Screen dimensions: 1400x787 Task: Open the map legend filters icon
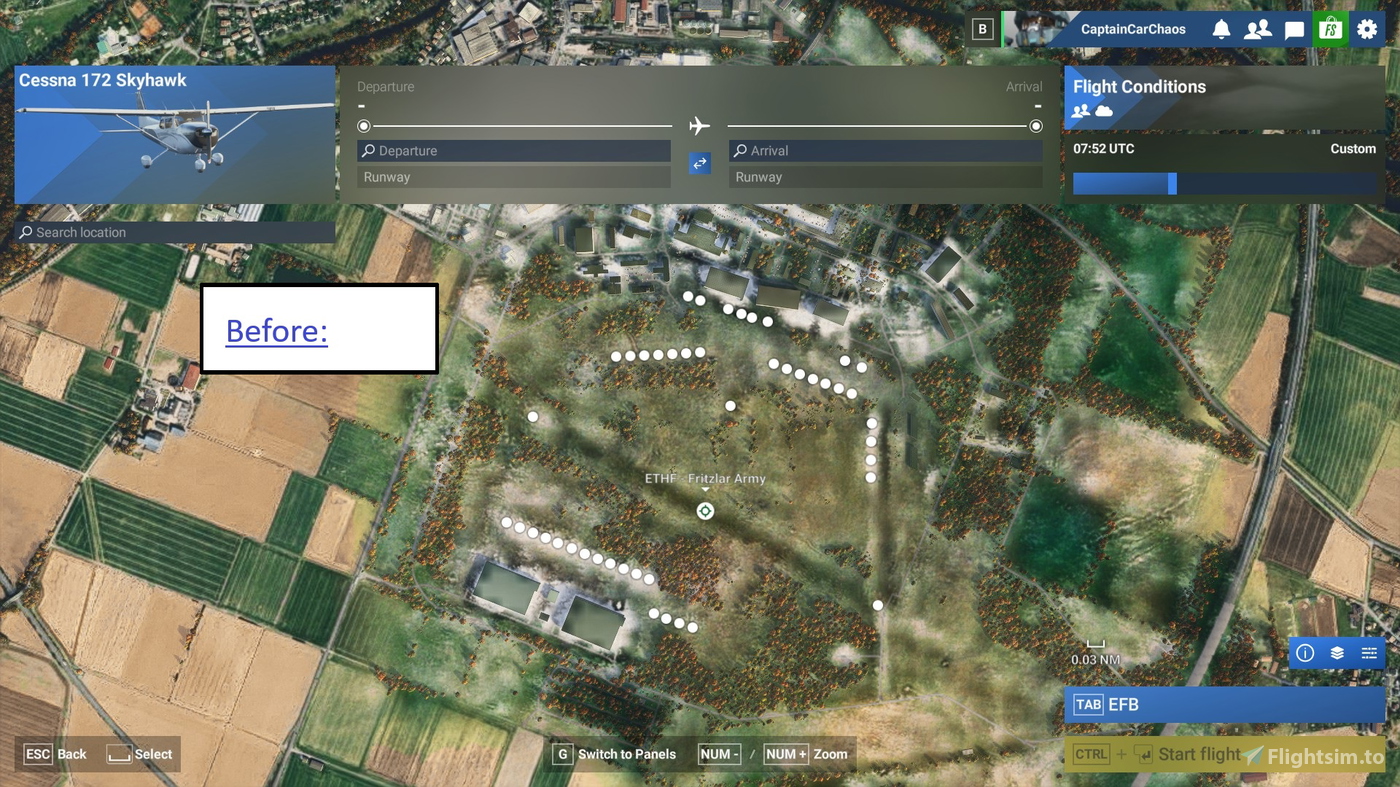(1369, 653)
